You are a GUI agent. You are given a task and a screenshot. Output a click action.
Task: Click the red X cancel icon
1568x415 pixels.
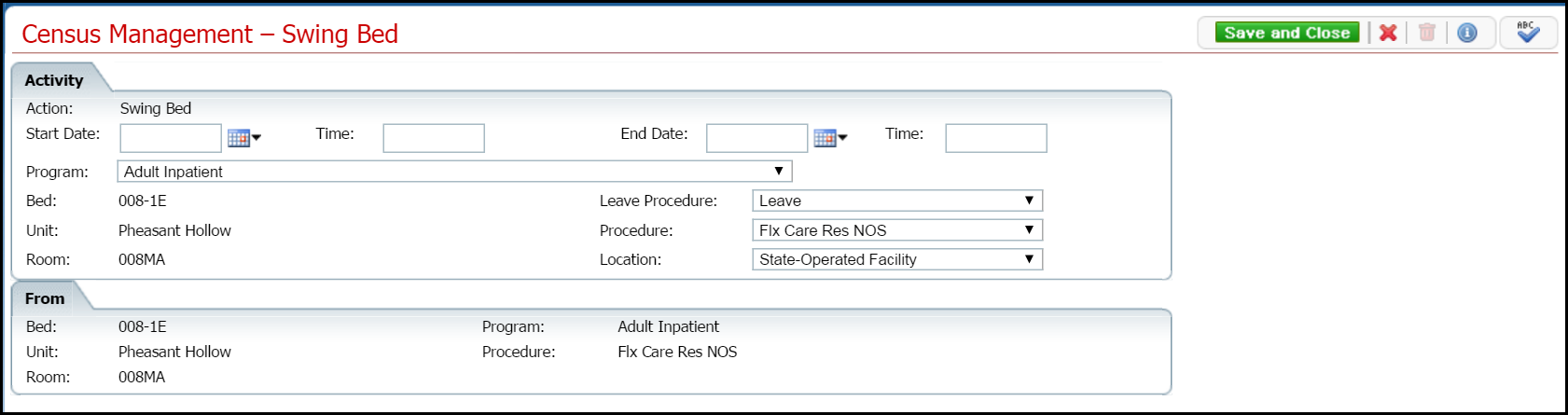click(x=1388, y=33)
